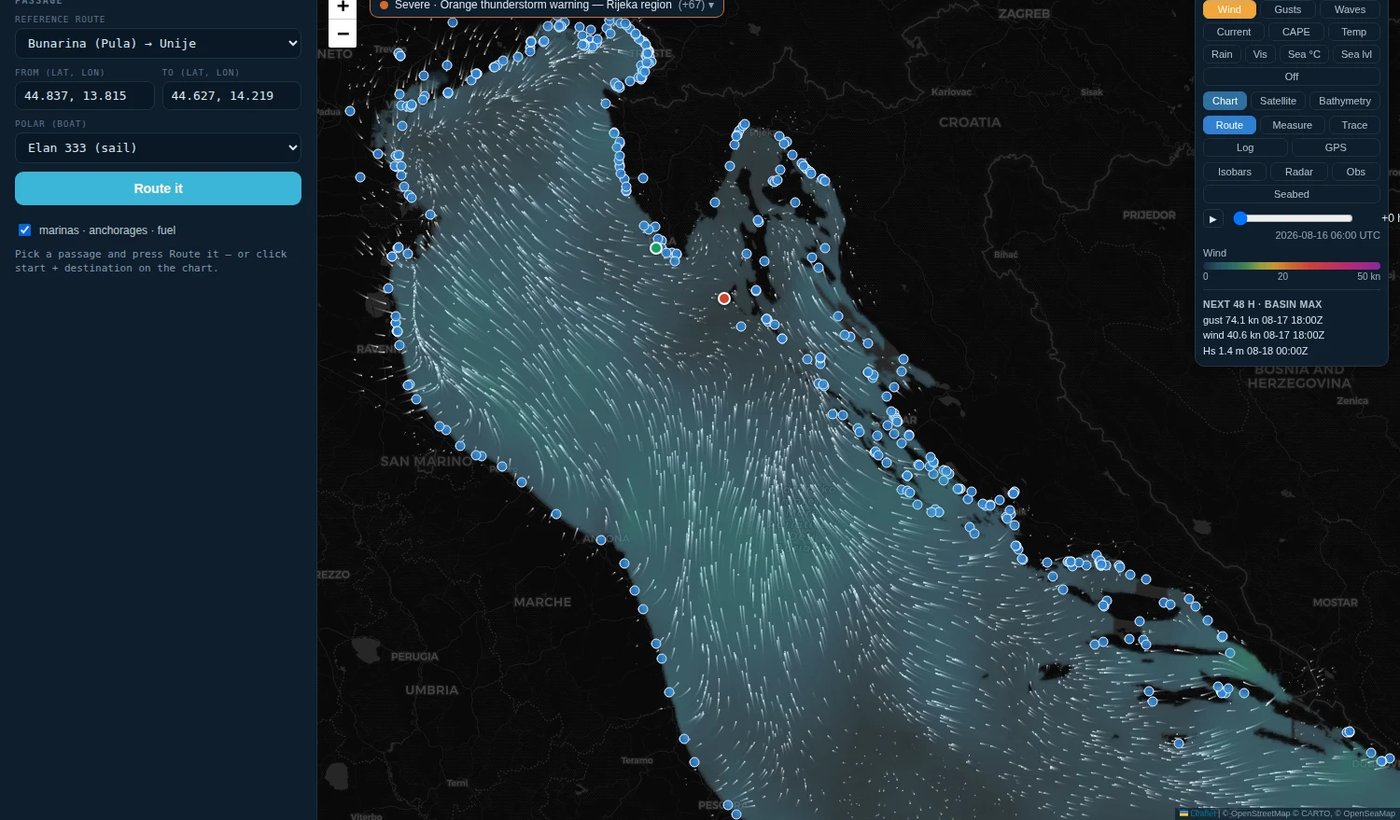Edit the To lat/lon field
The width and height of the screenshot is (1400, 820).
231,95
